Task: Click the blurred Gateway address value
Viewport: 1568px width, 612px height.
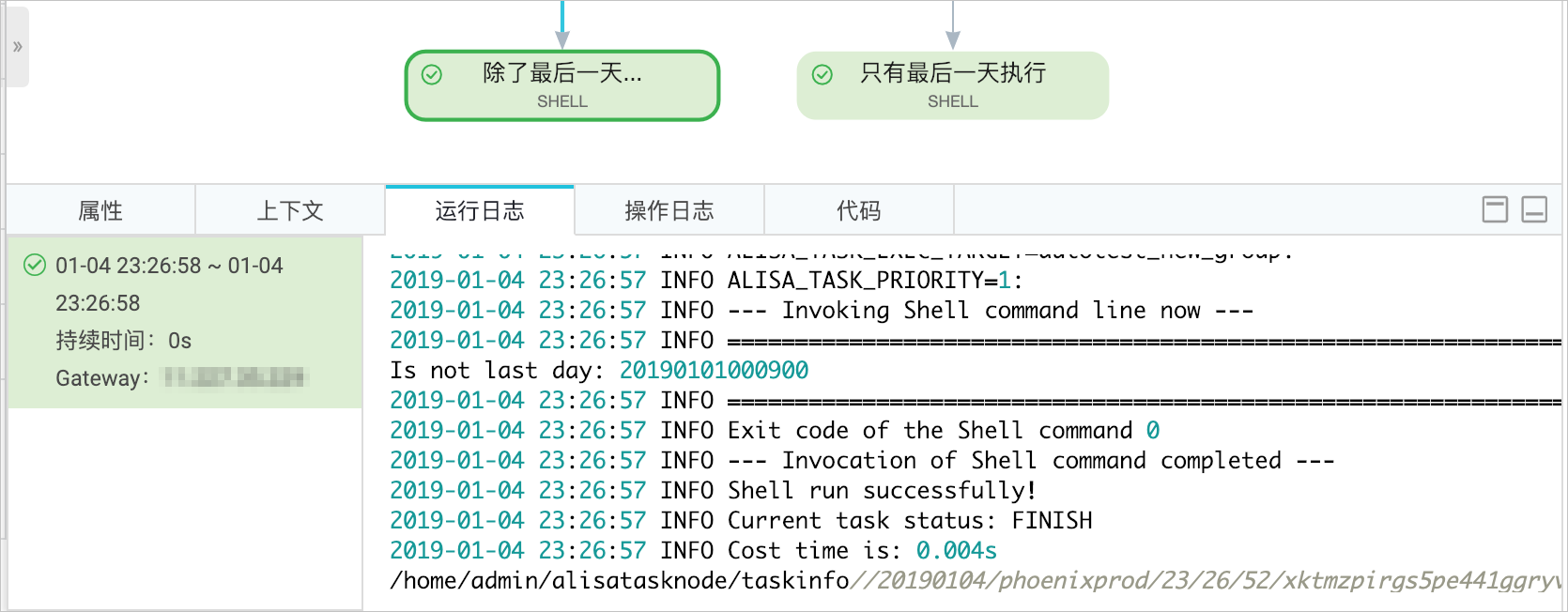Action: [x=235, y=377]
